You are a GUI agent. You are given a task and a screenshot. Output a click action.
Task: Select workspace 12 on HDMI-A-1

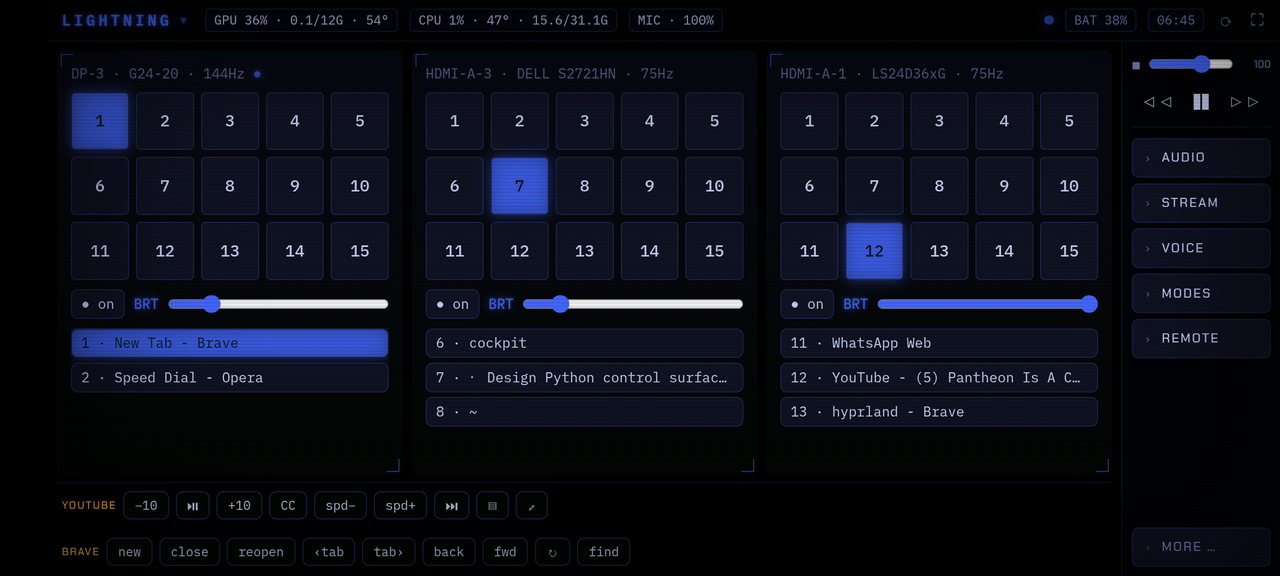pyautogui.click(x=874, y=251)
